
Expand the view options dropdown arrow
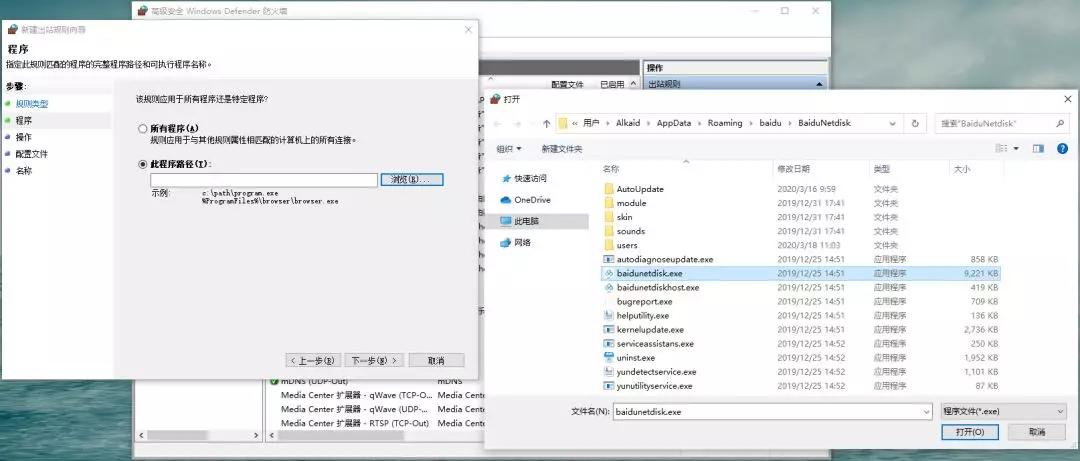(1016, 148)
